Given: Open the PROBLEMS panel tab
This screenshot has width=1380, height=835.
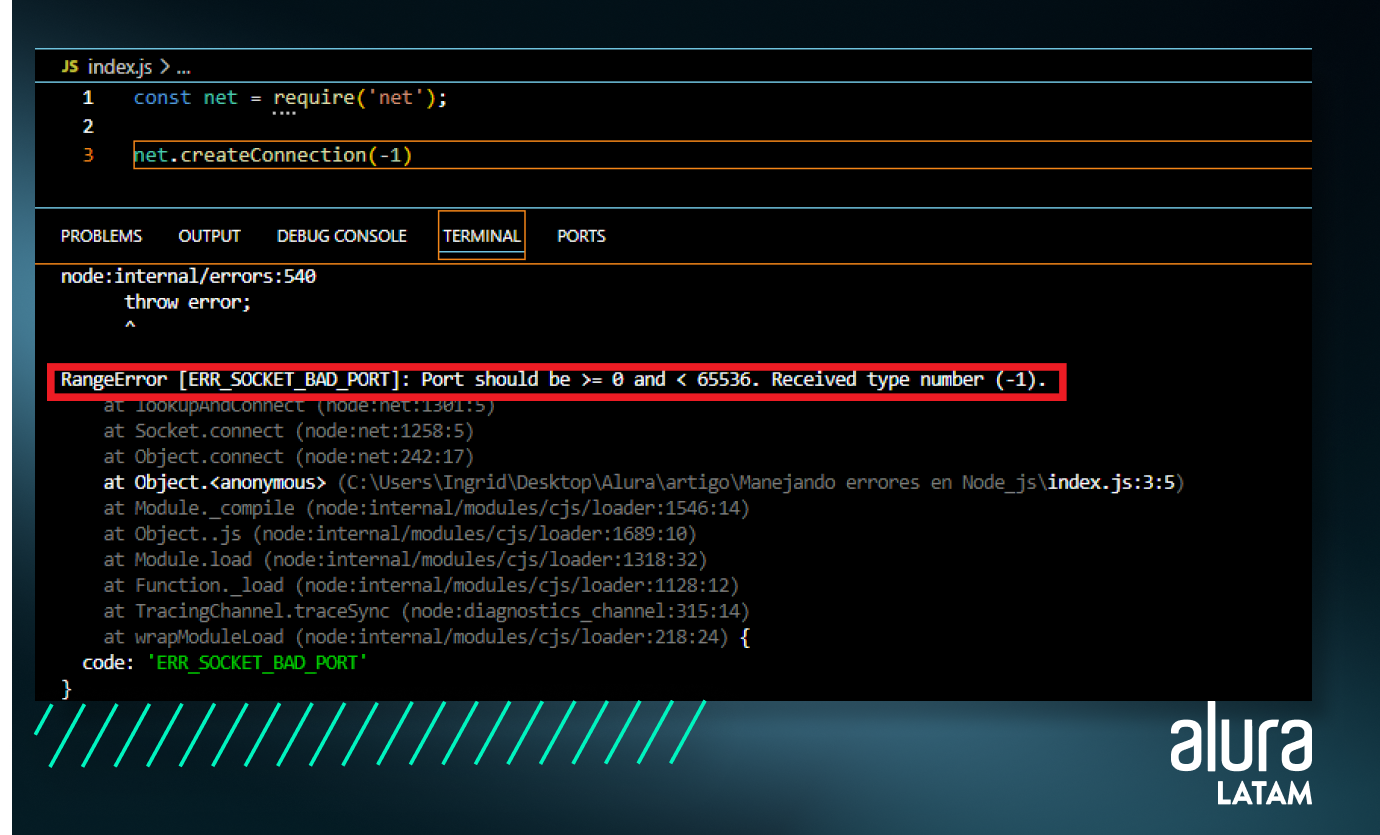Looking at the screenshot, I should pyautogui.click(x=101, y=236).
